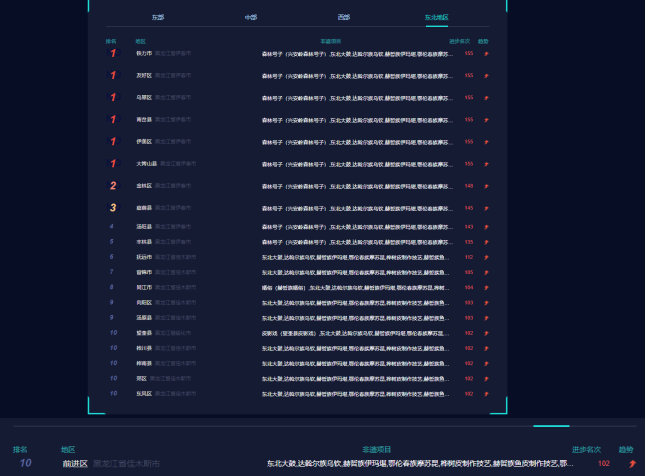Click the trend arrow in the bottom 前进区 row
Viewport: 645px width, 476px height.
(630, 464)
